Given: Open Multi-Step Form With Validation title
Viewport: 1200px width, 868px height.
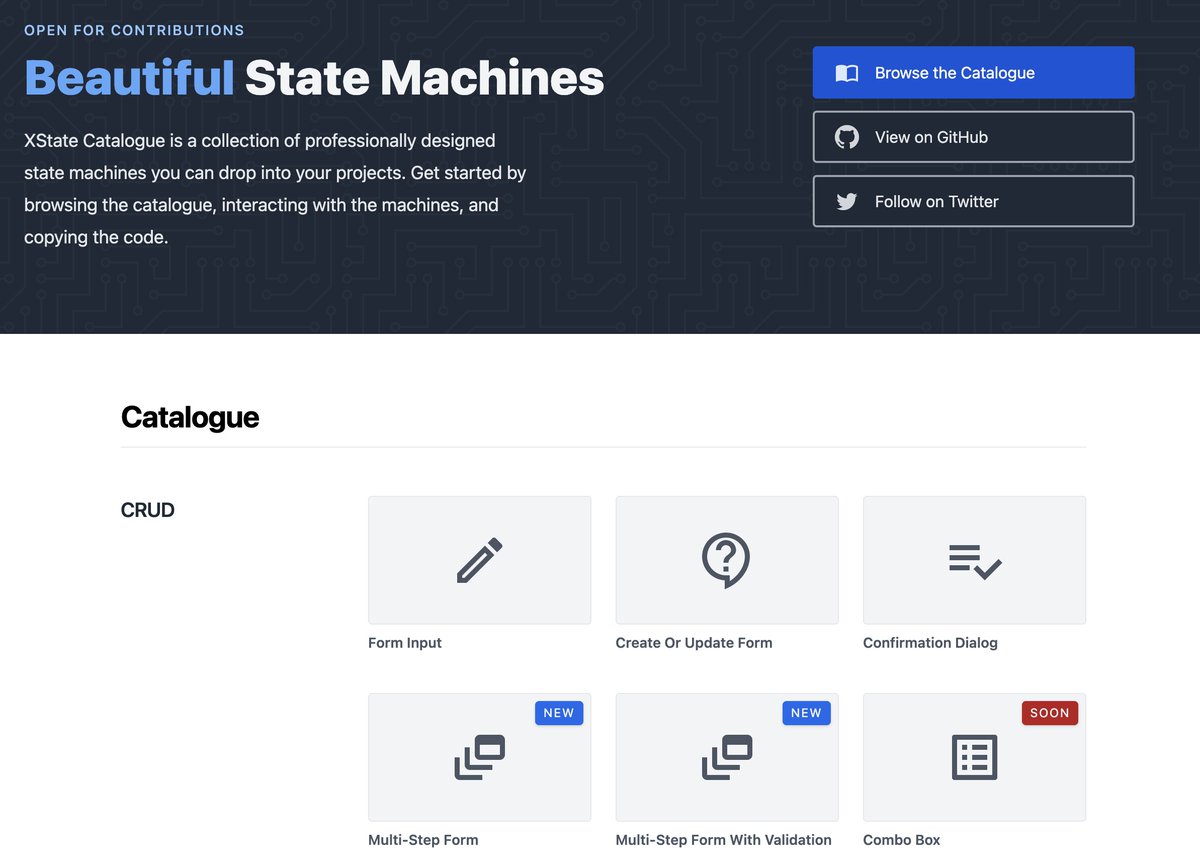Looking at the screenshot, I should pos(724,840).
